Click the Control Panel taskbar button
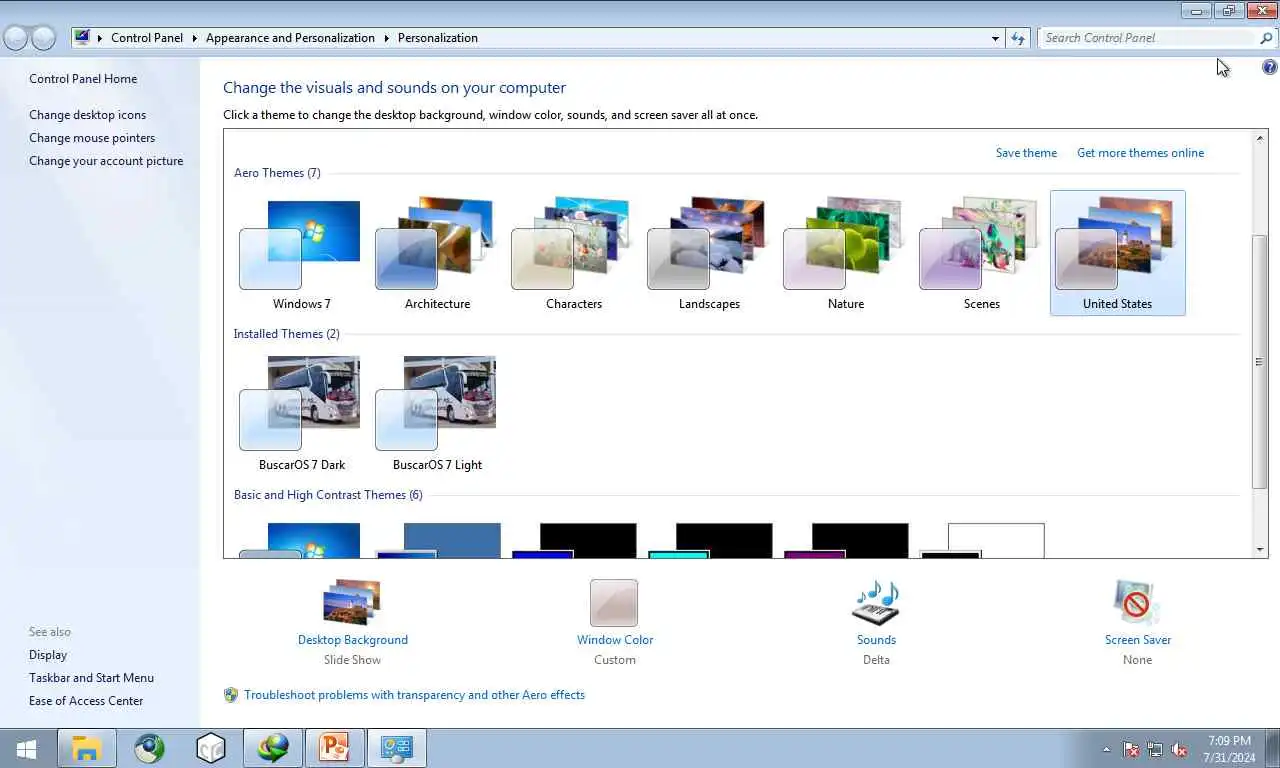The width and height of the screenshot is (1280, 768). (x=397, y=748)
